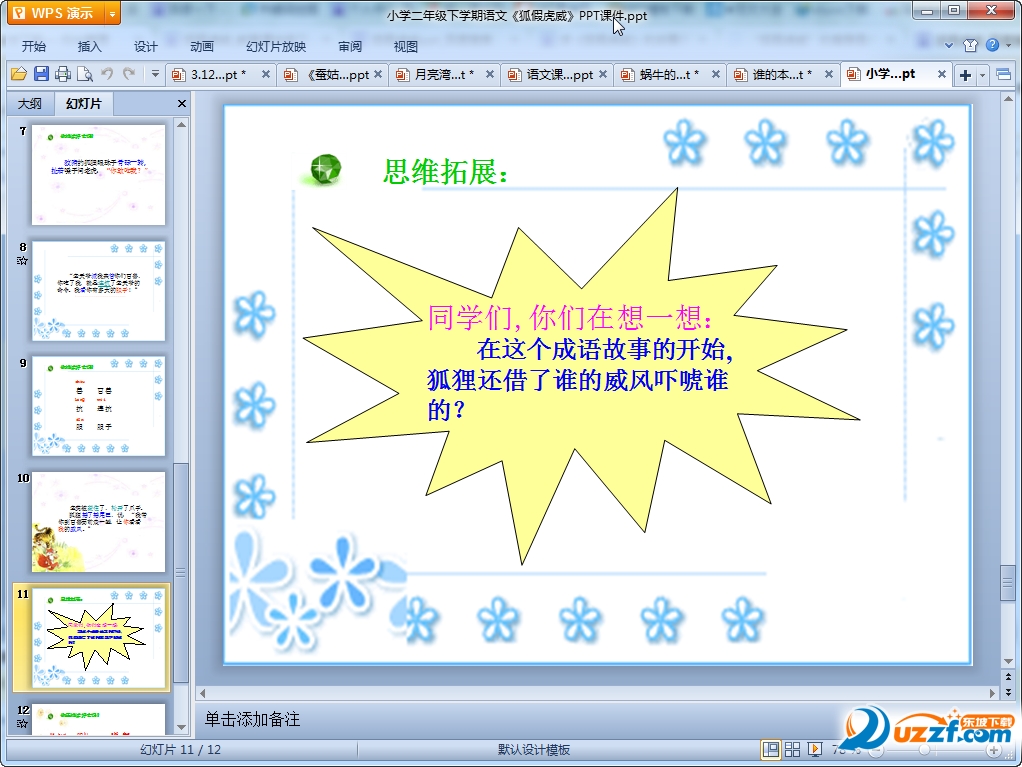The image size is (1022, 767).
Task: Open the 审阅 ribbon tab
Action: (350, 46)
